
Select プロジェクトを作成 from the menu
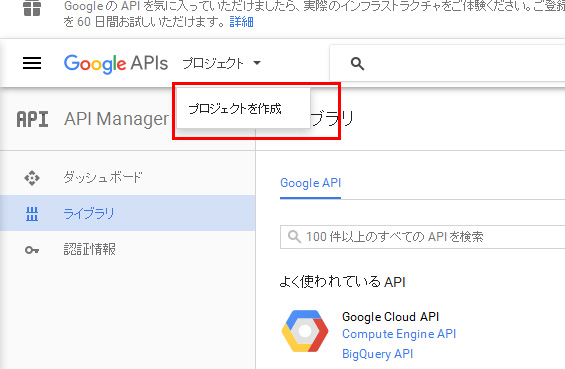243,108
